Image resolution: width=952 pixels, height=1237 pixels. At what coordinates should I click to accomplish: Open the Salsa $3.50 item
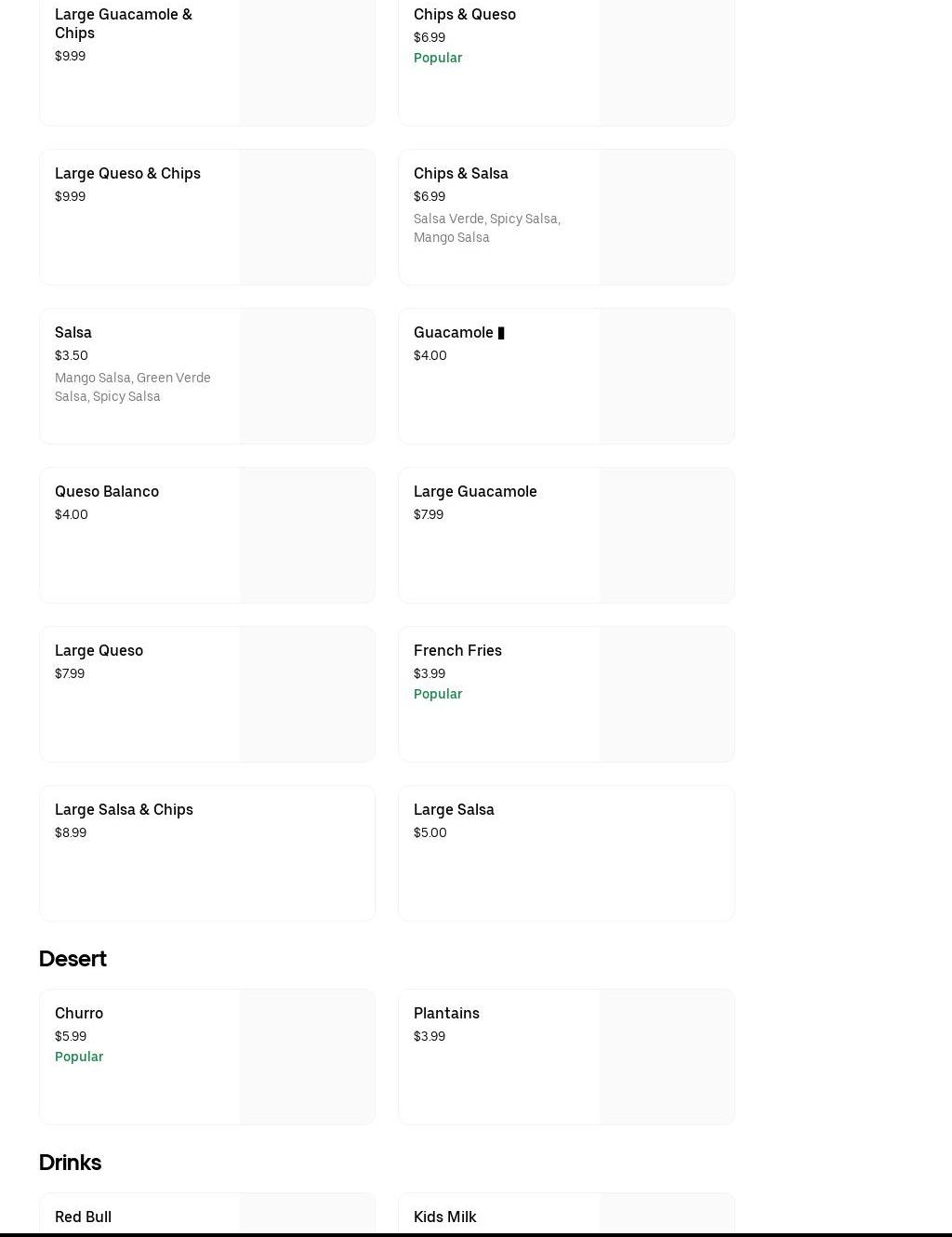pos(207,376)
